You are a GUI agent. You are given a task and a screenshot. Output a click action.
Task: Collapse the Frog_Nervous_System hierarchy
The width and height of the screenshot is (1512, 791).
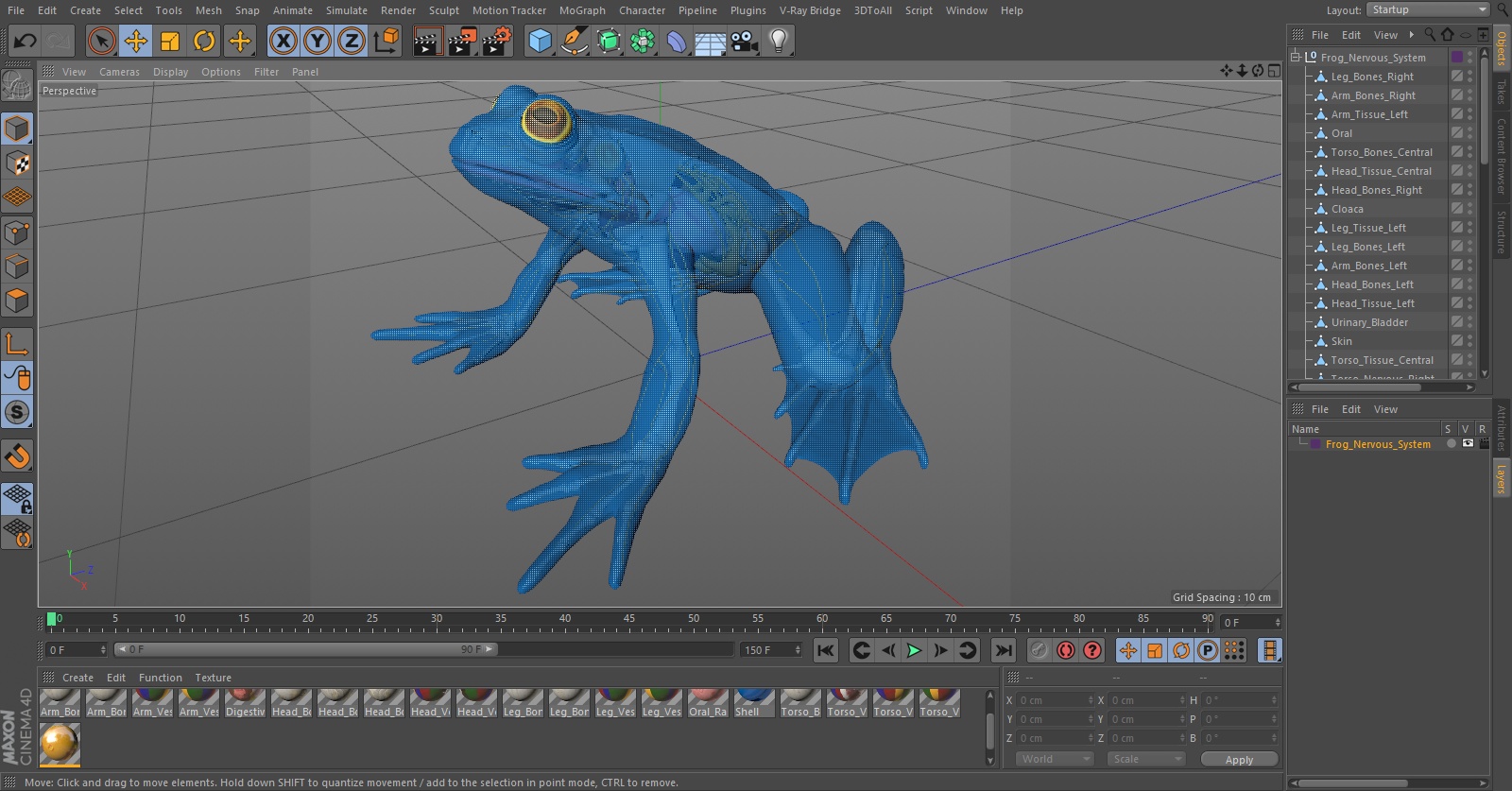pyautogui.click(x=1296, y=57)
